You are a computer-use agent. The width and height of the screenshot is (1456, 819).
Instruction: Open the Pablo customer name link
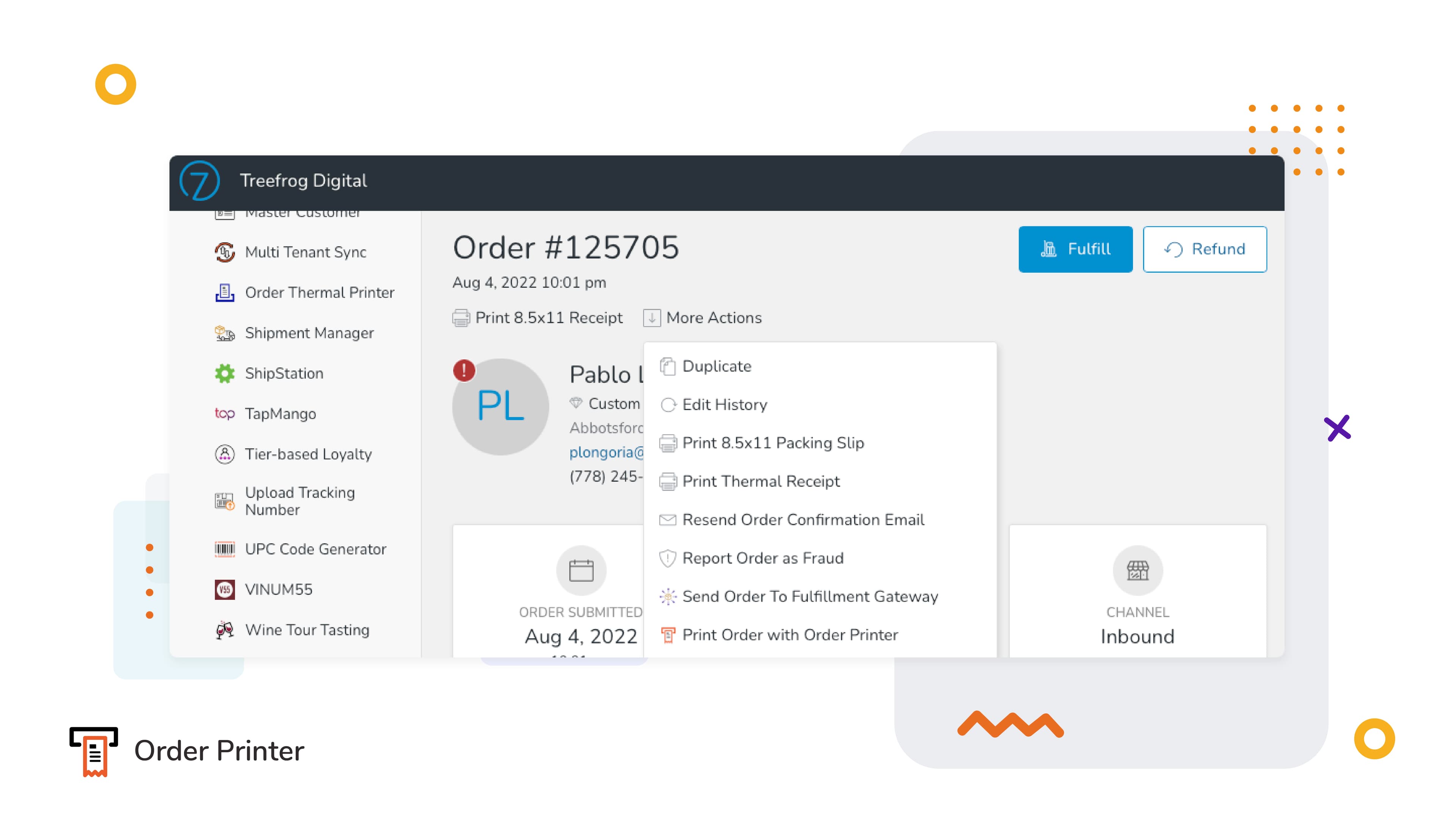click(606, 375)
